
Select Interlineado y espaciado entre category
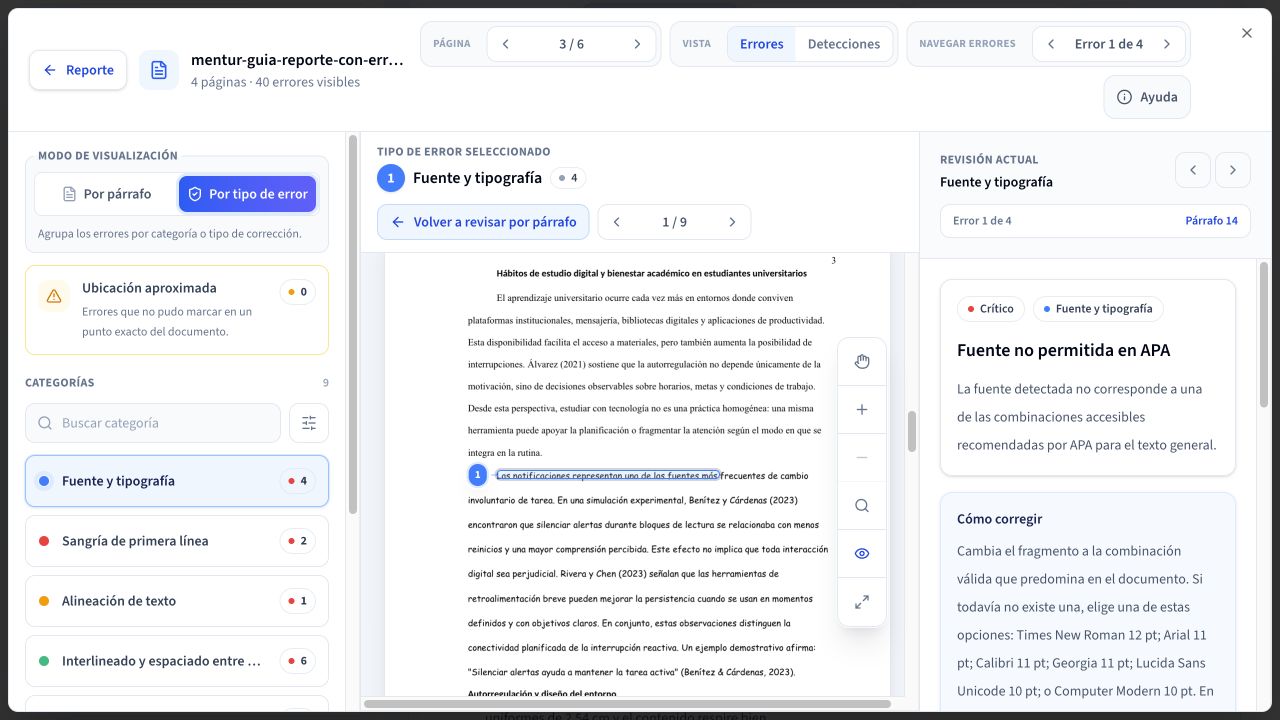(x=177, y=661)
